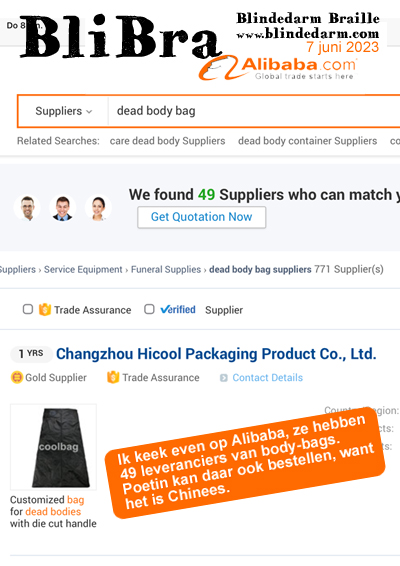Screen dimensions: 400x566
Task: Click the Contact Details arrow icon
Action: click(x=224, y=378)
